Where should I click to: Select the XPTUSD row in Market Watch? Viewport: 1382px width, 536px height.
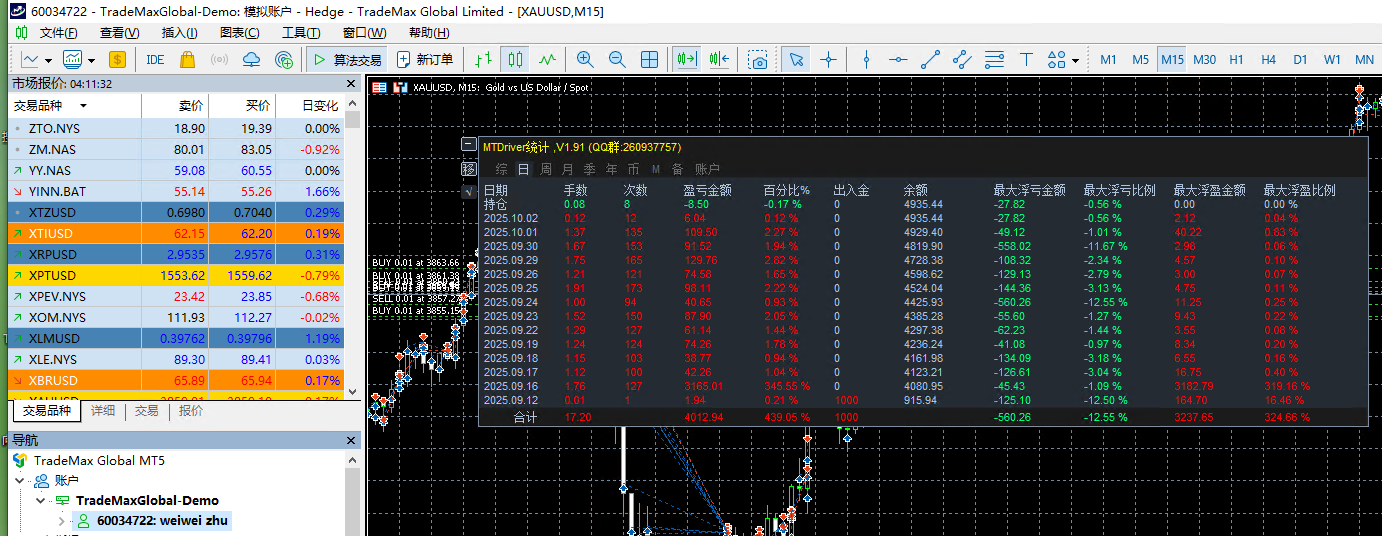176,275
